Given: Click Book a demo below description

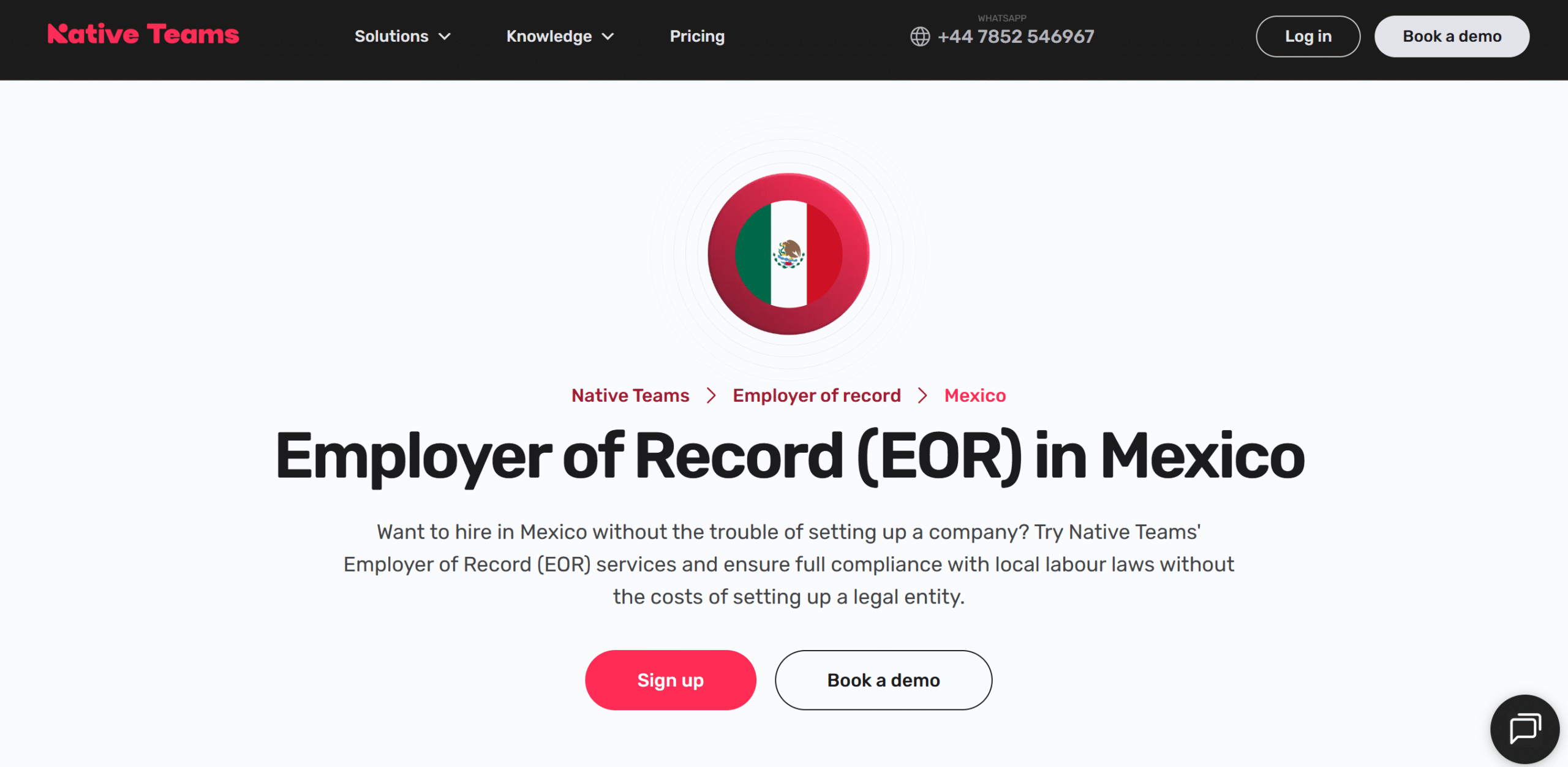Looking at the screenshot, I should click(883, 680).
